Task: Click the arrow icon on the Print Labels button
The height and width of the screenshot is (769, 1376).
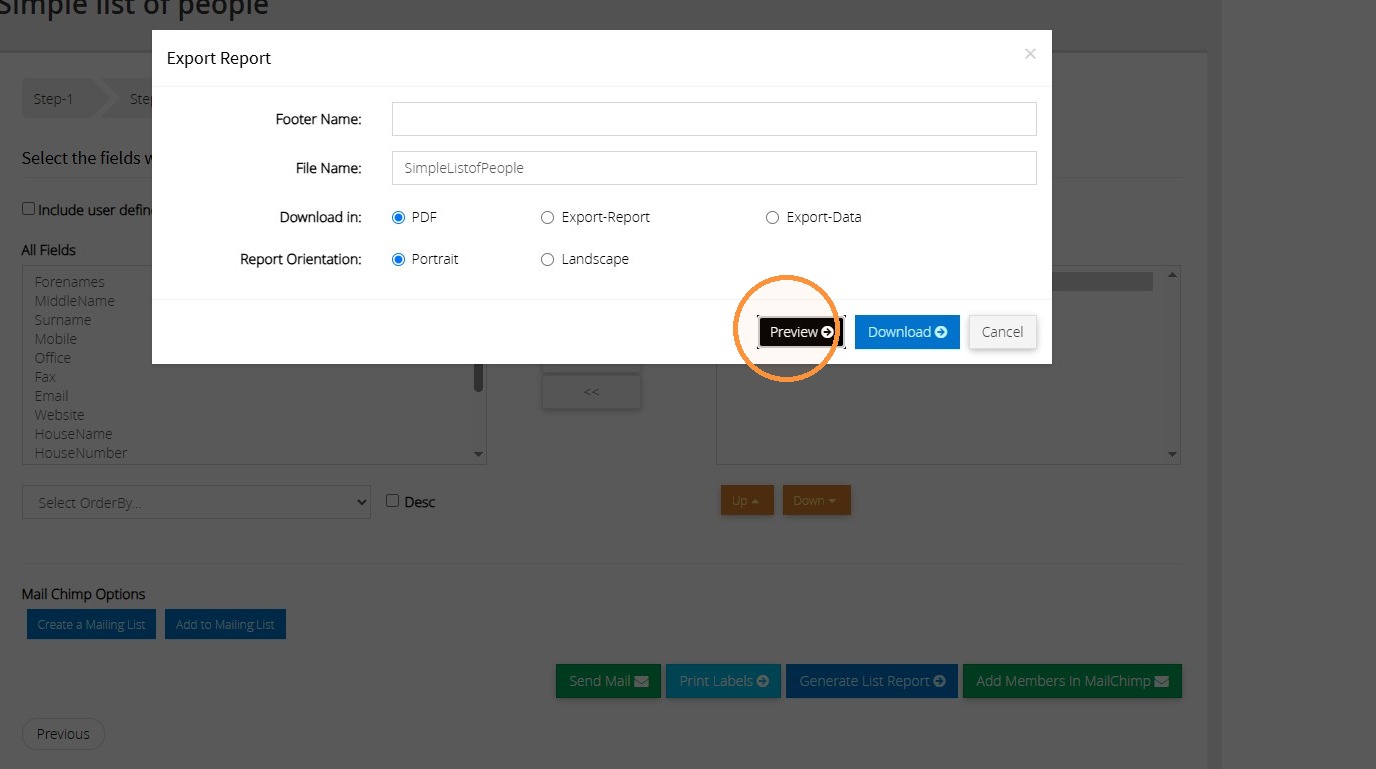Action: click(762, 681)
